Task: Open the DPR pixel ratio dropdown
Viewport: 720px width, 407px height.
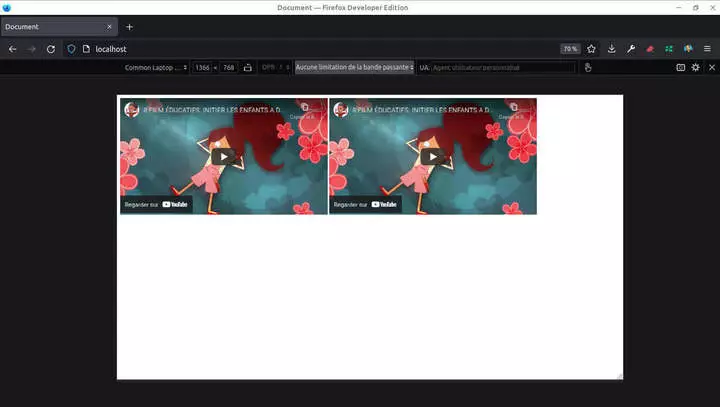Action: point(276,68)
